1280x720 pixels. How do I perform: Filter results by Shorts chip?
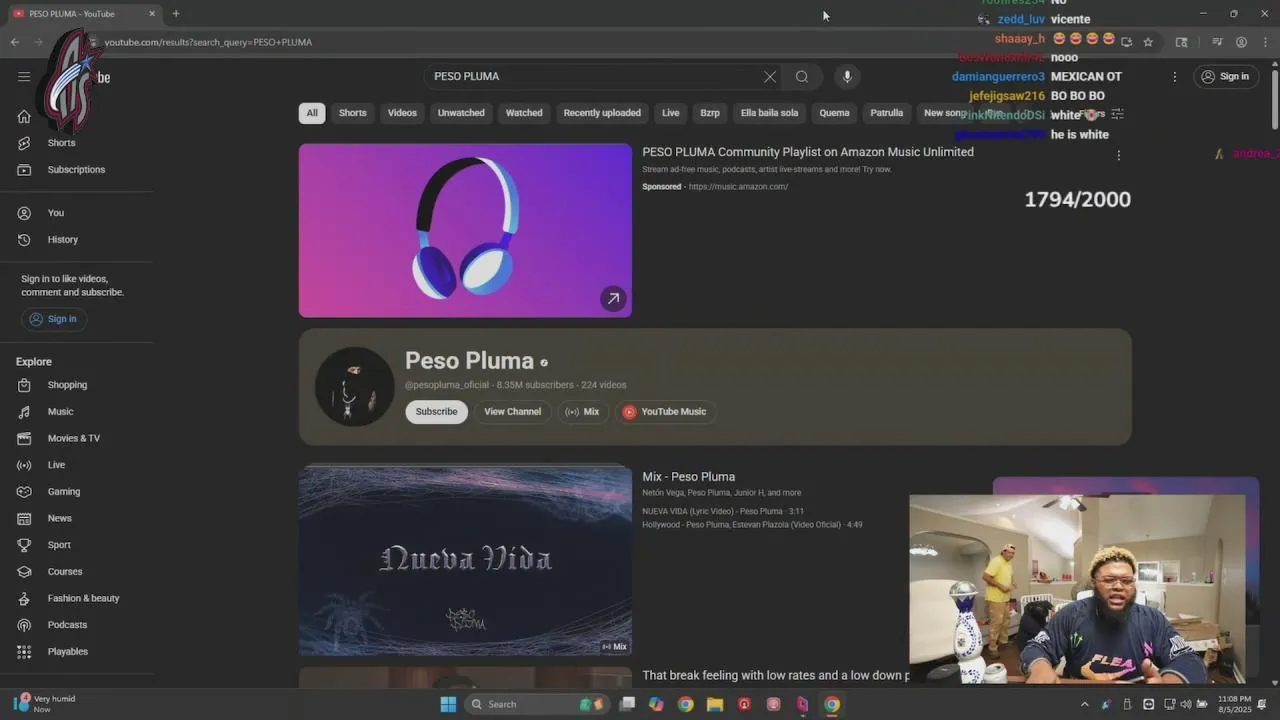click(x=352, y=113)
